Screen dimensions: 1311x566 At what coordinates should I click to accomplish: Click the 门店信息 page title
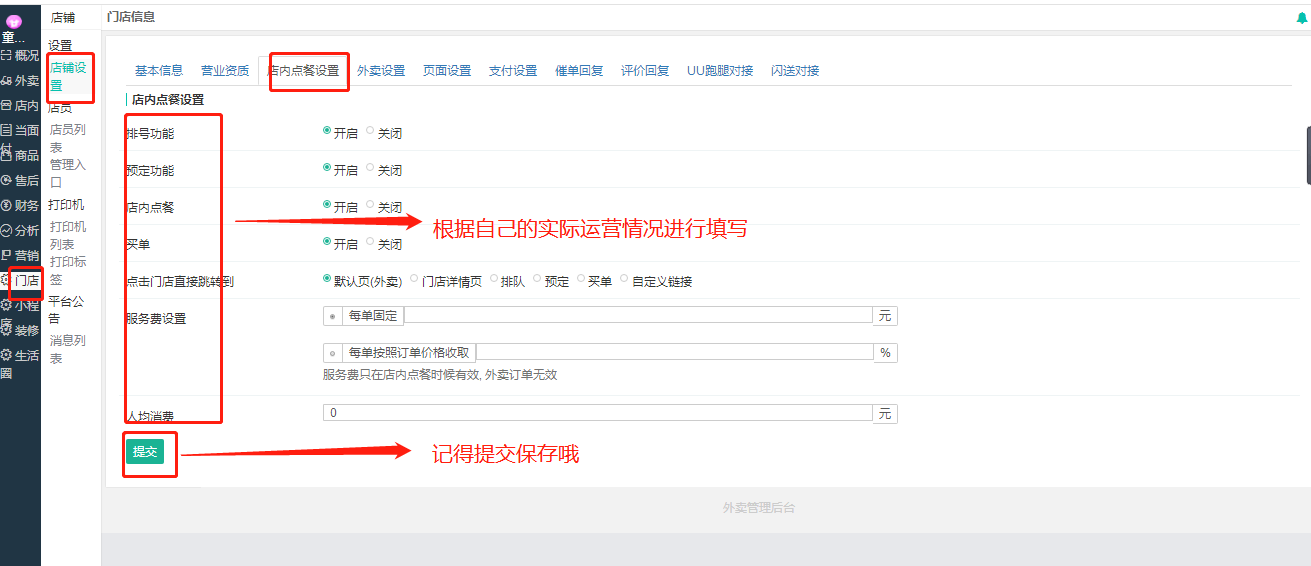(x=131, y=17)
